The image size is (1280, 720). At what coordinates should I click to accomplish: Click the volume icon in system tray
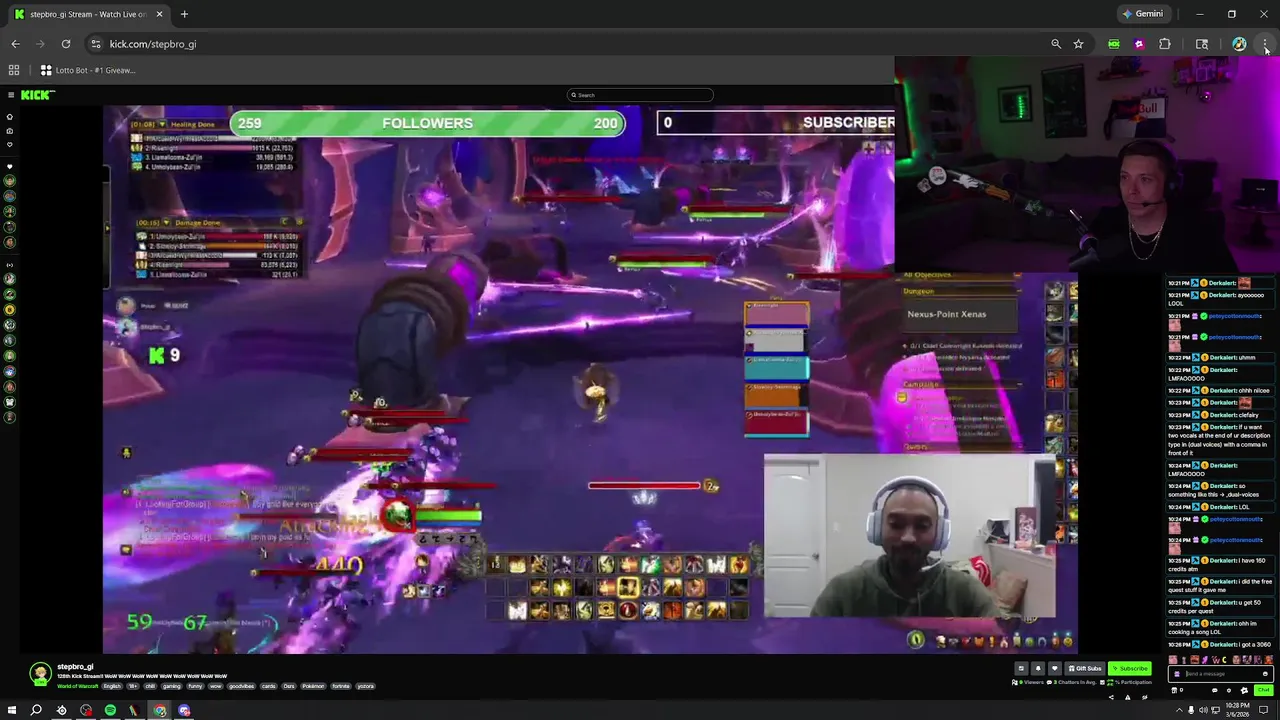(1203, 710)
